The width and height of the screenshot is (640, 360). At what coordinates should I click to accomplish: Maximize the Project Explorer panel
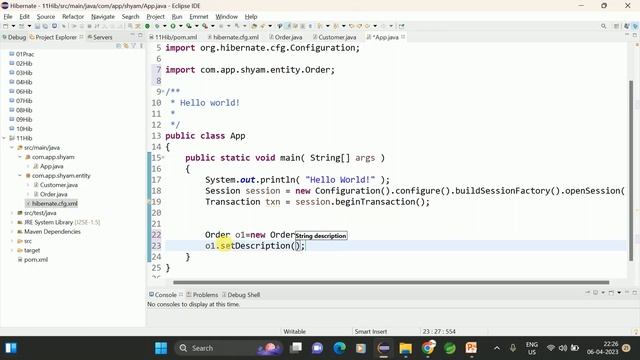point(140,36)
